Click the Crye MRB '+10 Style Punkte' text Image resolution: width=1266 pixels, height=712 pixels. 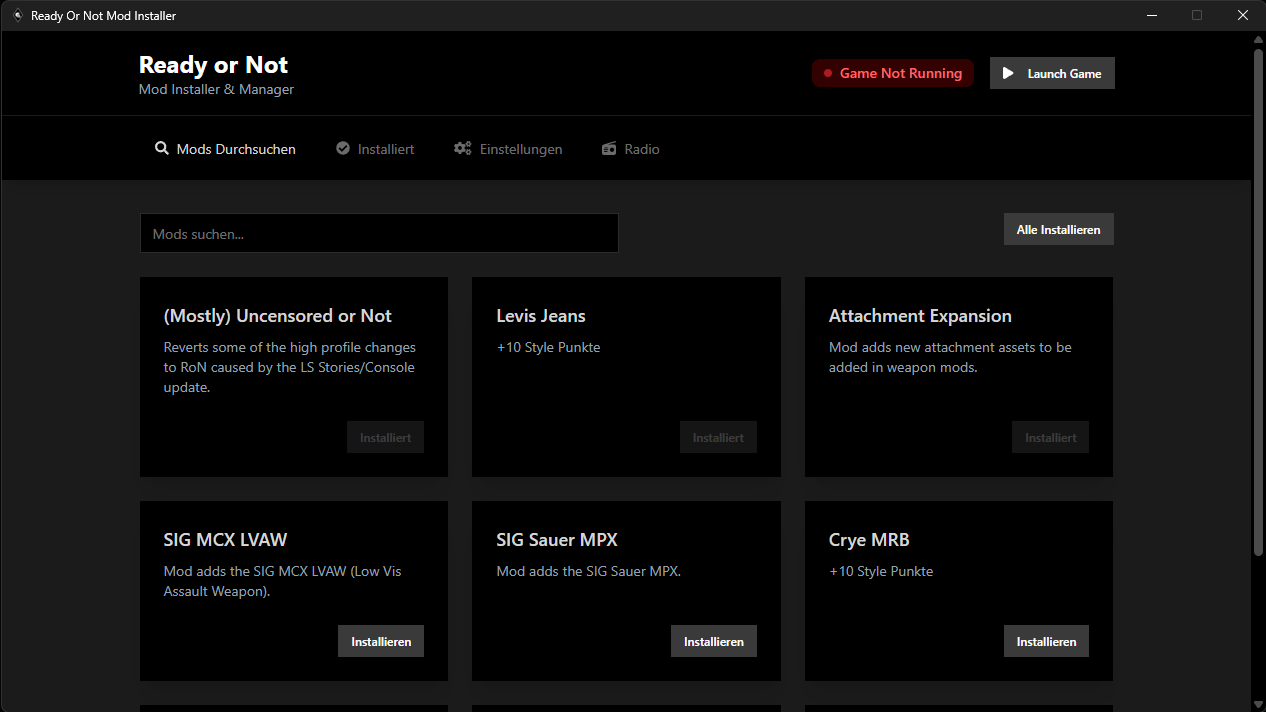pyautogui.click(x=881, y=572)
